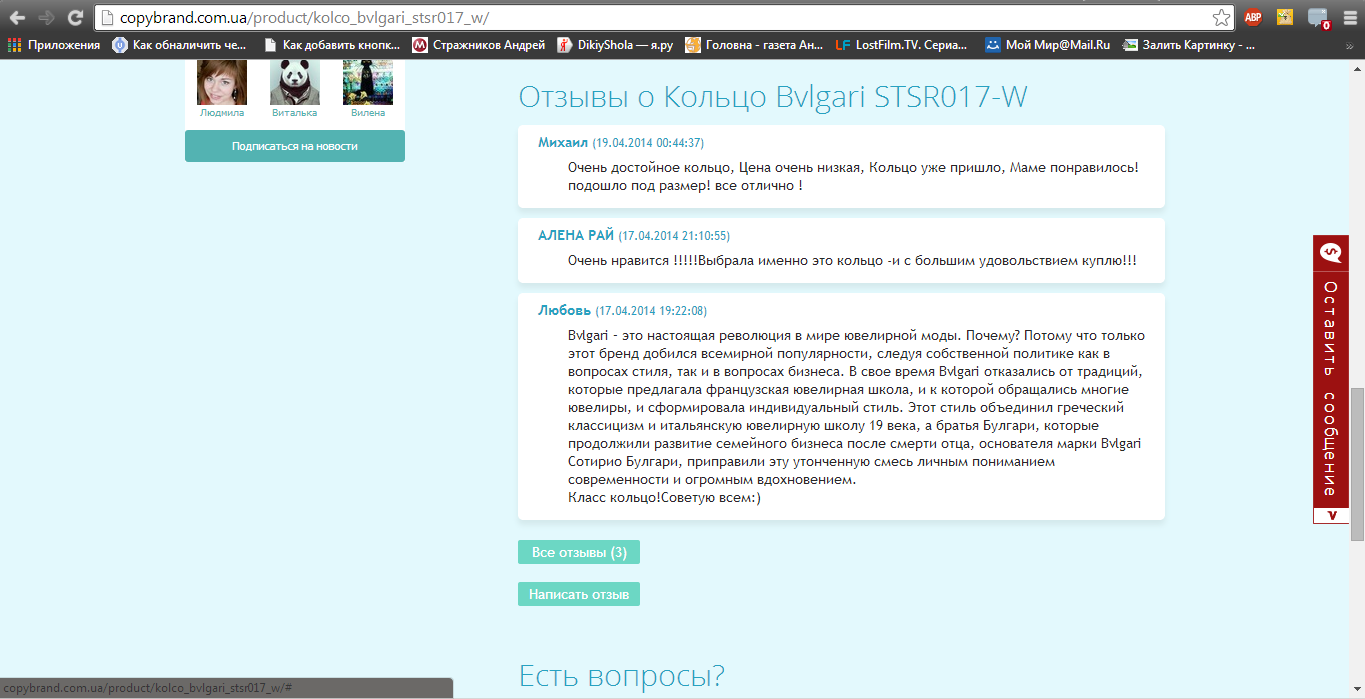Click the Есть вопросы? heading

click(621, 676)
